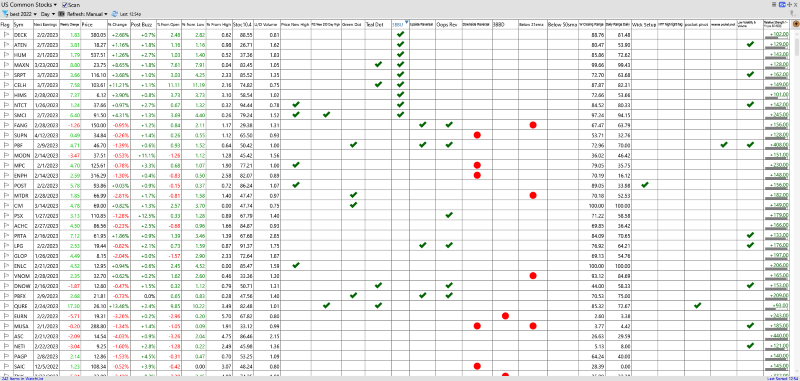800x381 pixels.
Task: Click the refresh arrows icon next to Last
Action: click(114, 14)
